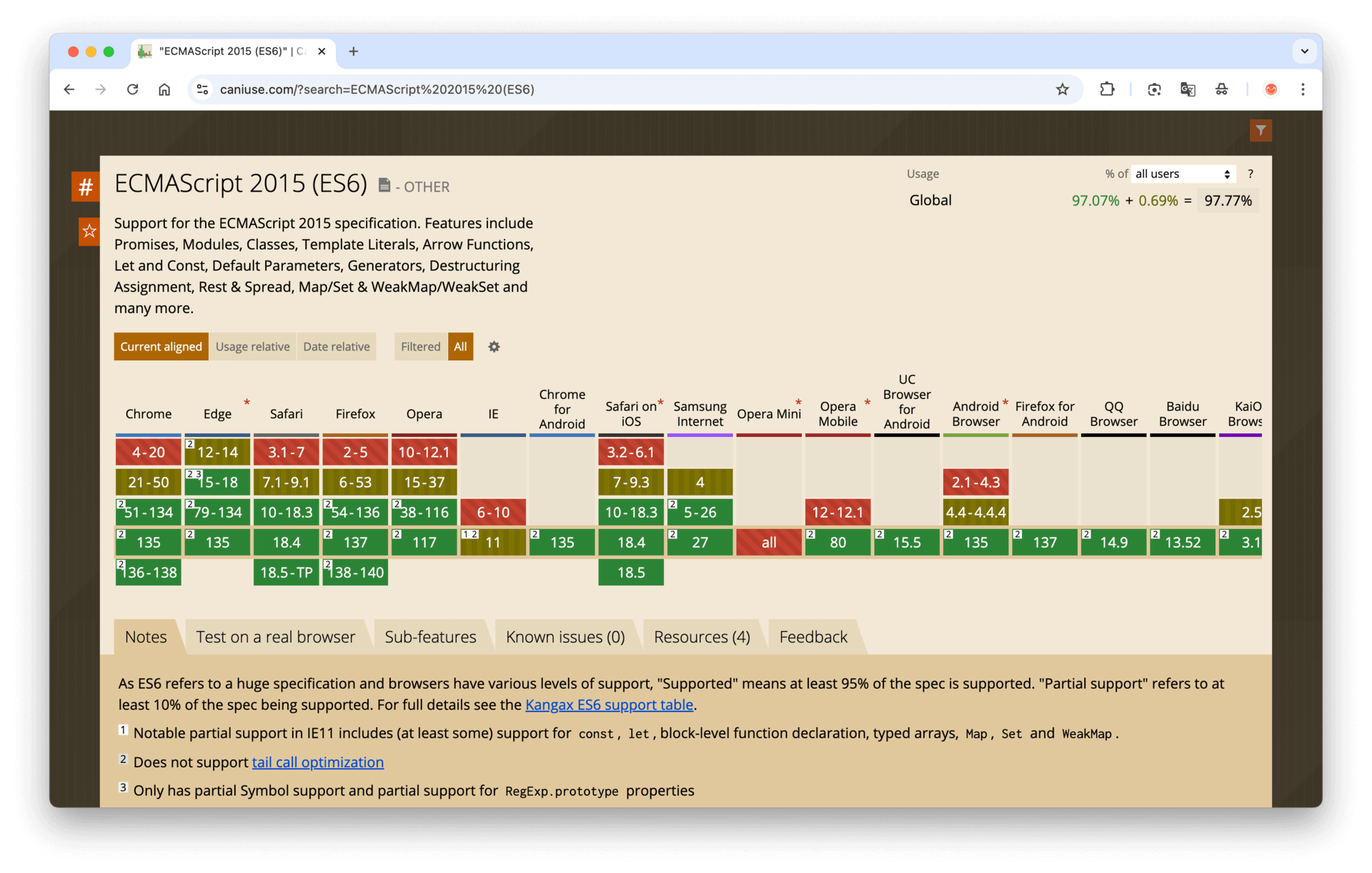This screenshot has width=1372, height=873.
Task: Open the filter funnel icon
Action: click(1261, 130)
